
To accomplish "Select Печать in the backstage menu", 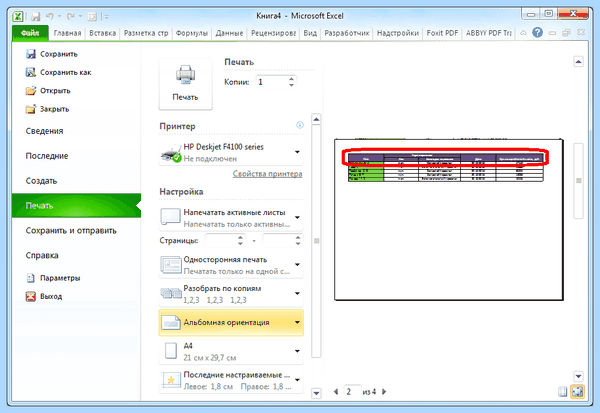I will point(76,206).
